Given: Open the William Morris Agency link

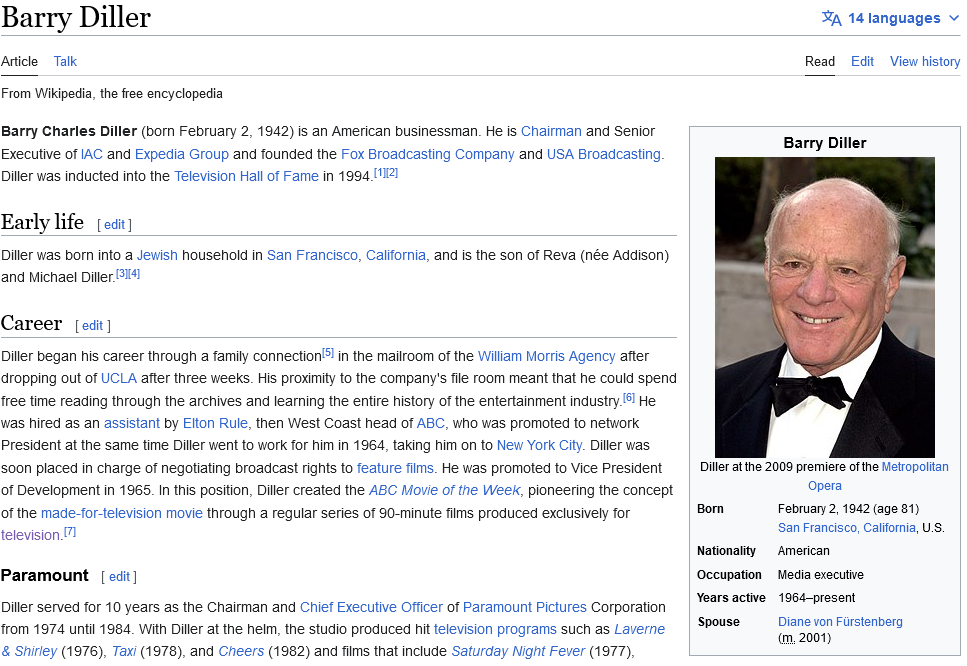Looking at the screenshot, I should click(546, 356).
